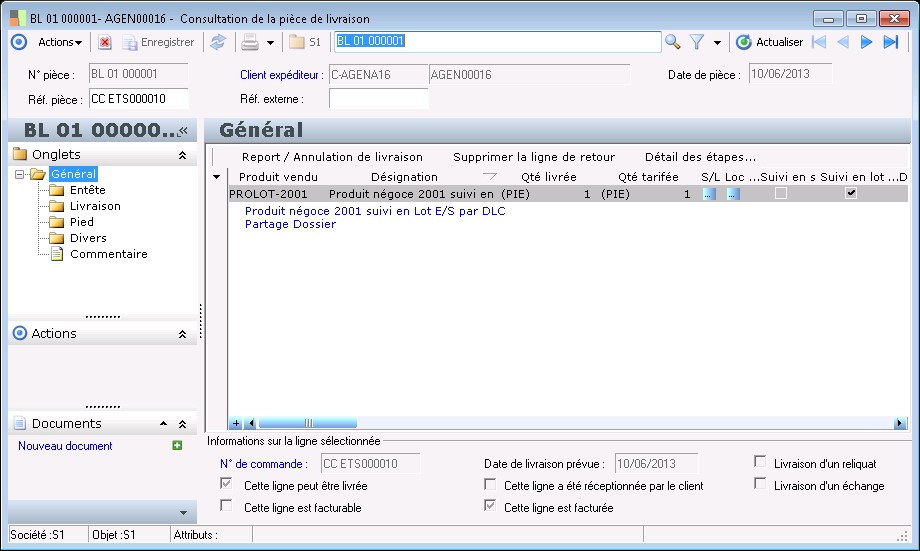The image size is (920, 551).
Task: Open the Commentaire tree item
Action: pyautogui.click(x=109, y=254)
